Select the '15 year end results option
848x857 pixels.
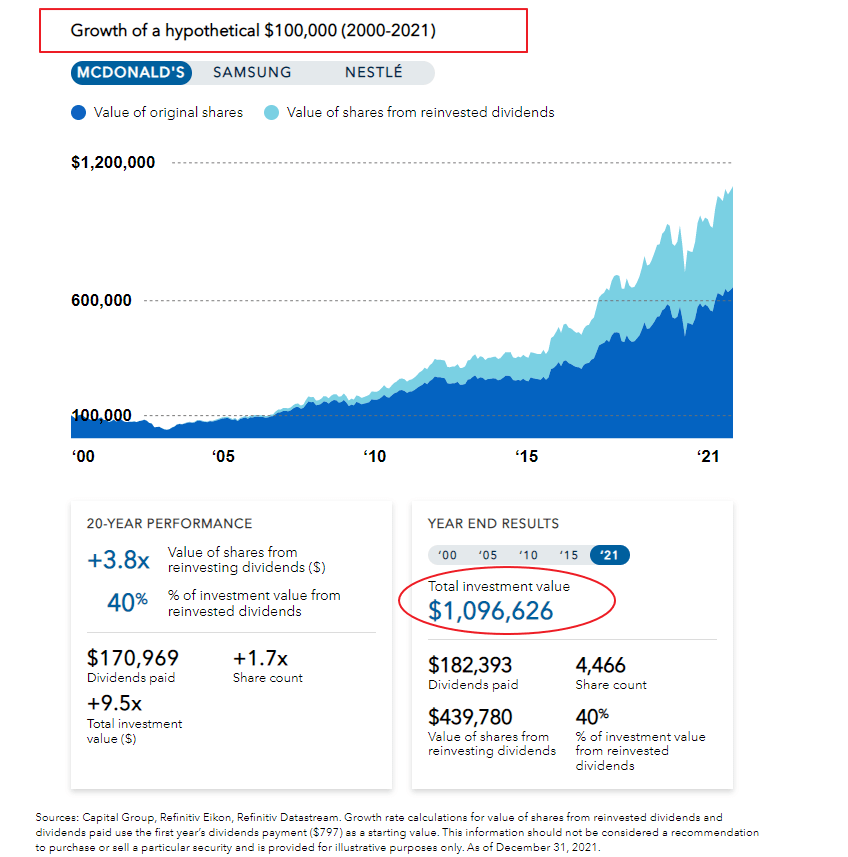pyautogui.click(x=569, y=555)
